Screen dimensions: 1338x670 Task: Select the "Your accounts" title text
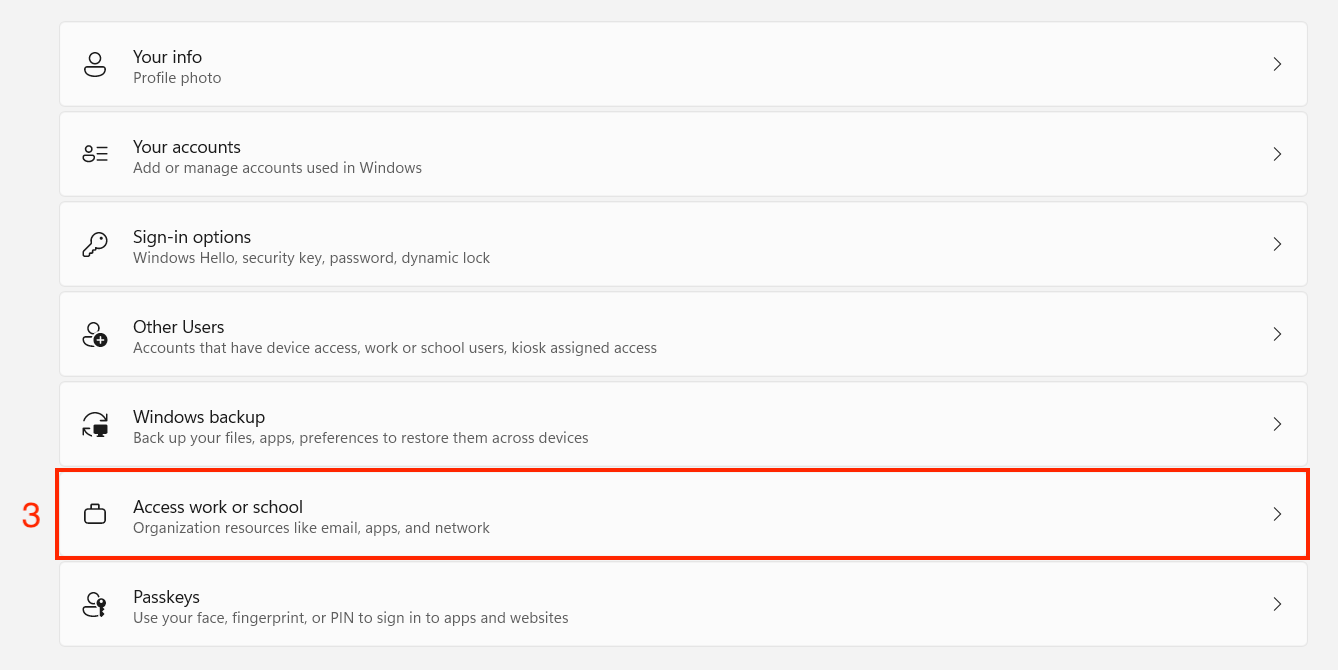coord(187,147)
